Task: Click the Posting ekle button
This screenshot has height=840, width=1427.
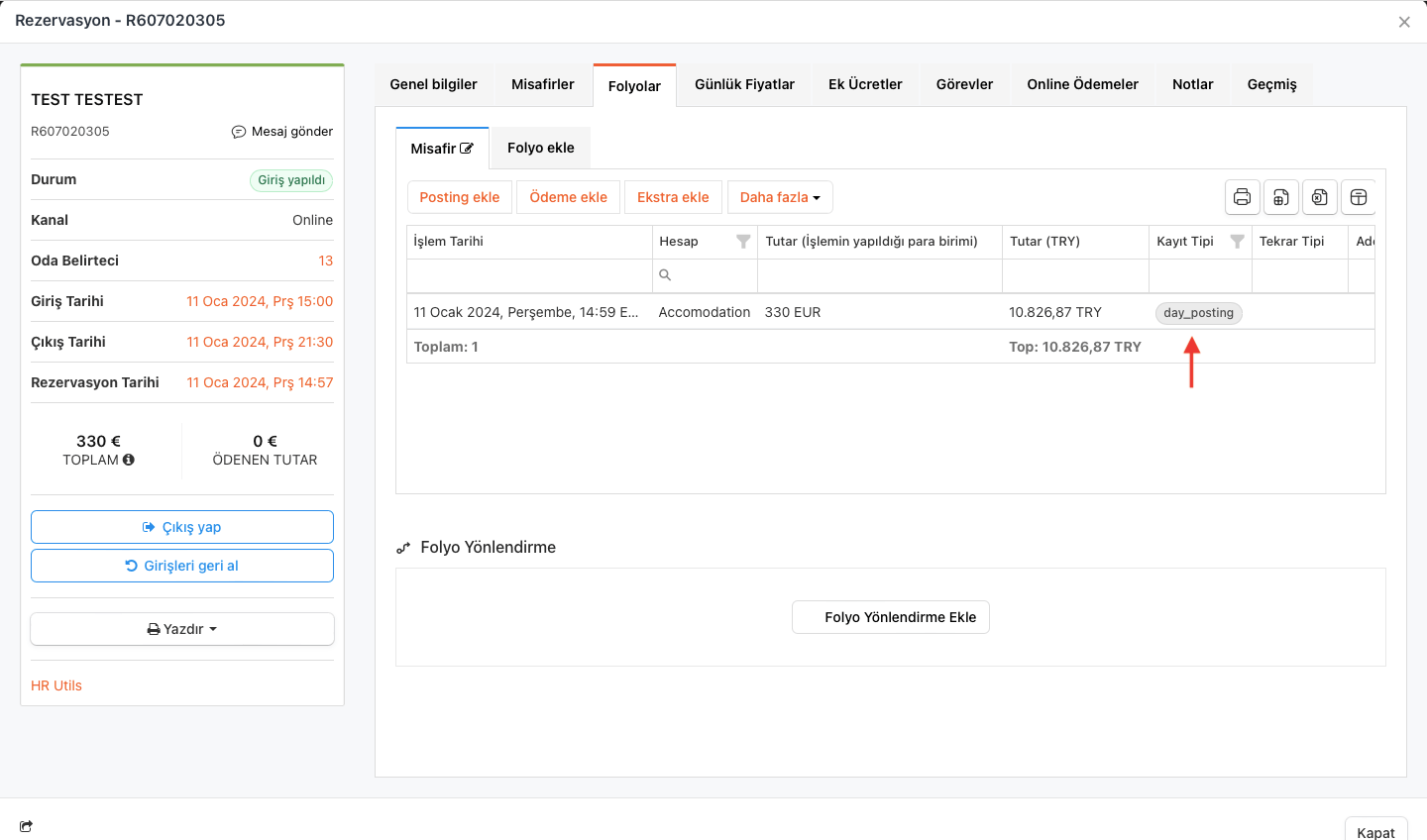Action: point(460,197)
